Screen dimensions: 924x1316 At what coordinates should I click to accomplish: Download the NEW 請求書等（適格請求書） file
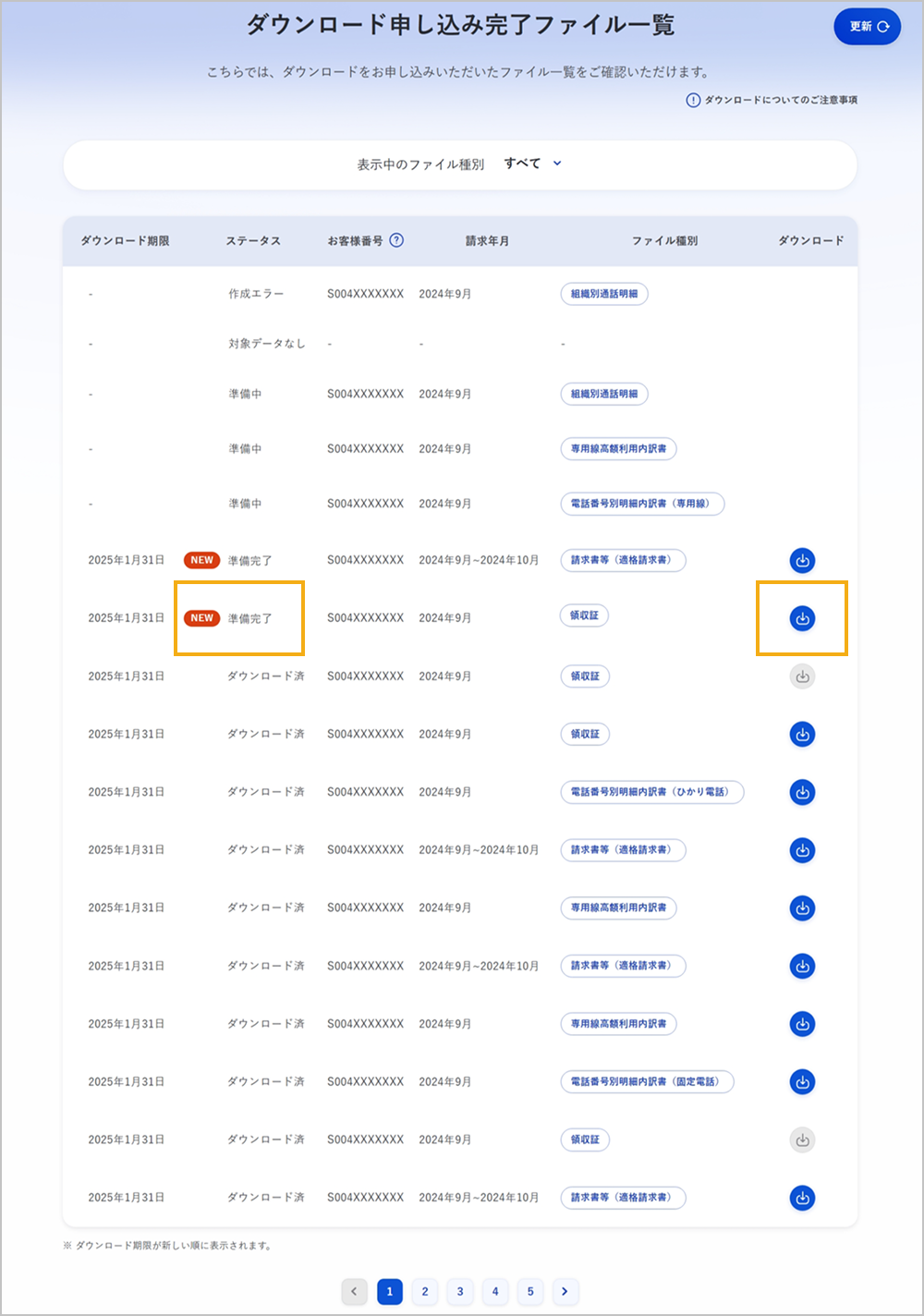(802, 560)
